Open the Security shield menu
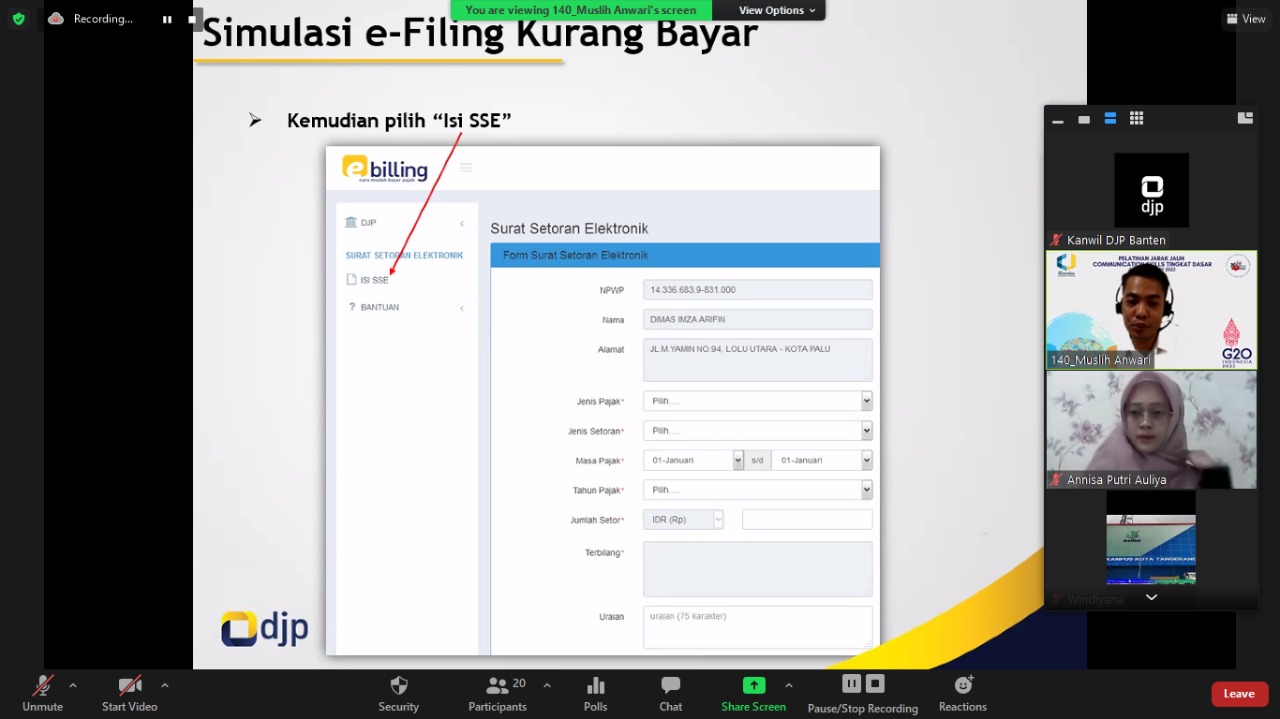The width and height of the screenshot is (1280, 719). pos(398,694)
